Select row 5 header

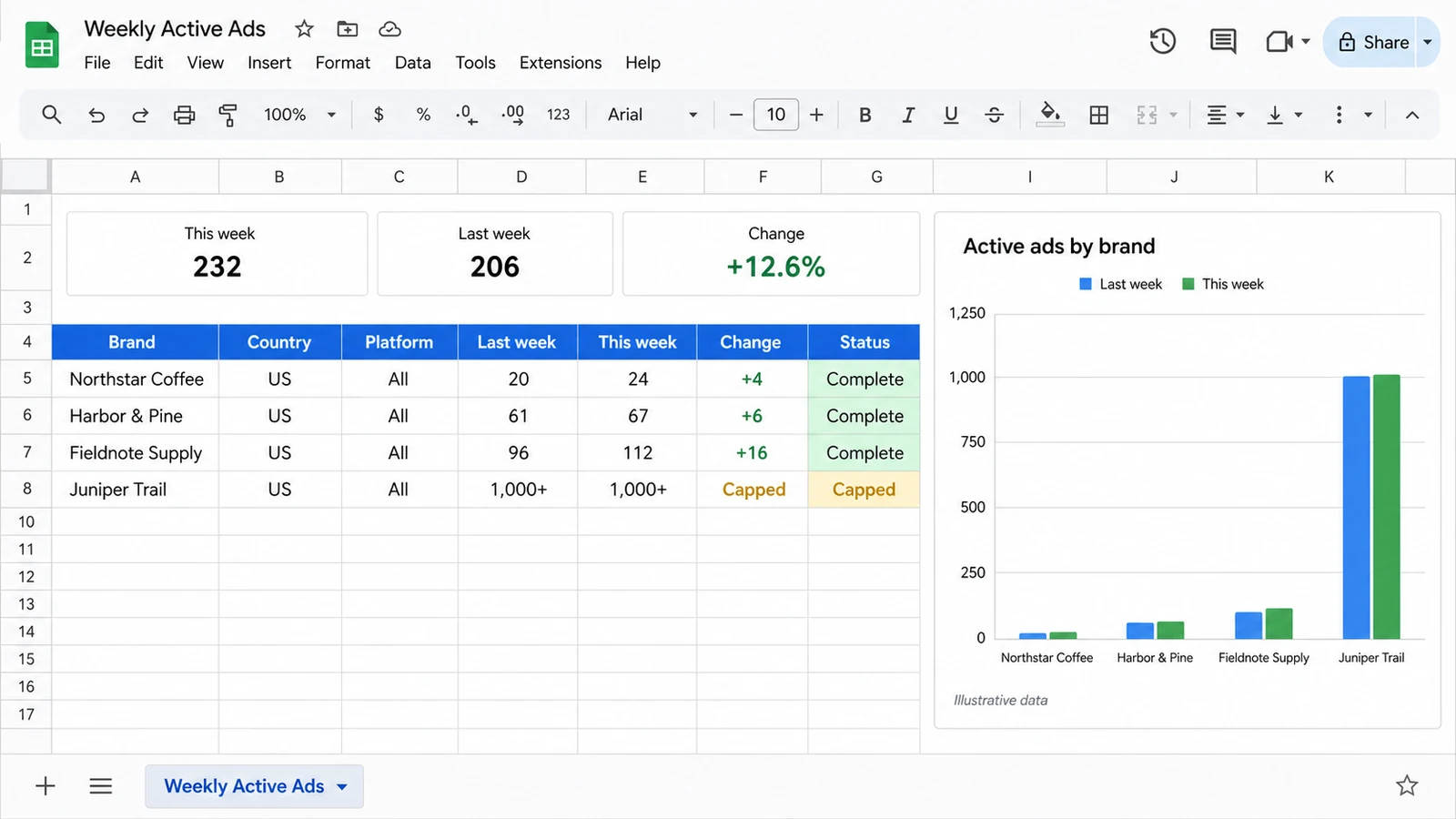[x=26, y=379]
